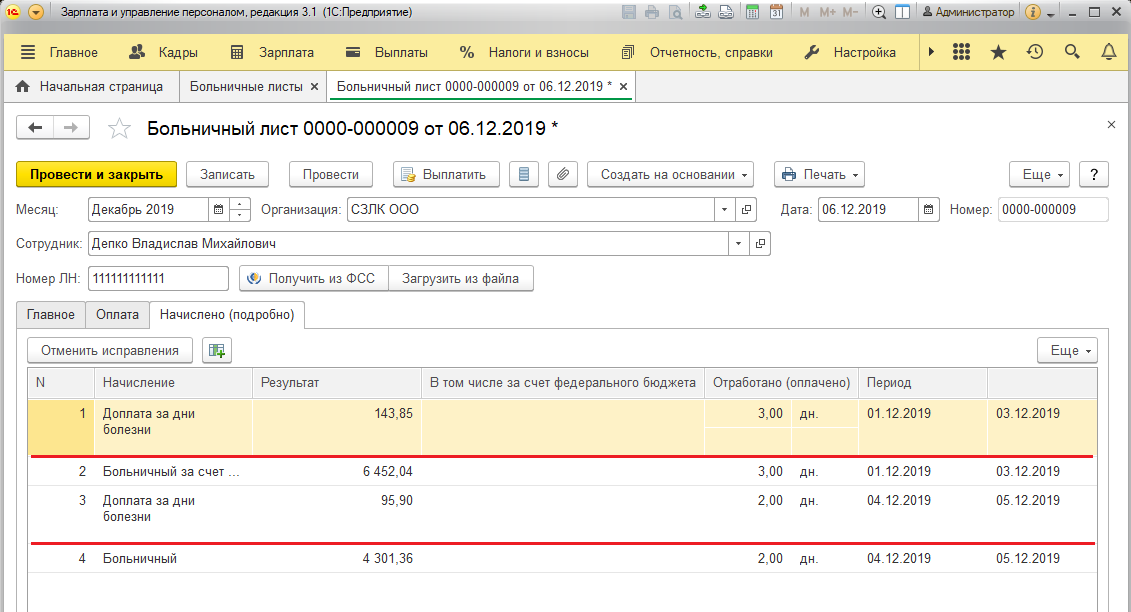
Task: Switch to Больничные листы tab
Action: 245,87
